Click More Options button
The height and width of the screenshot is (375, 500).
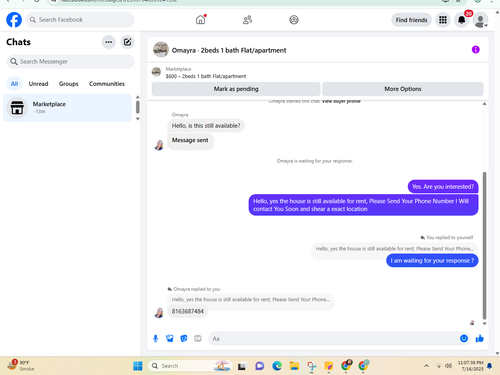403,89
